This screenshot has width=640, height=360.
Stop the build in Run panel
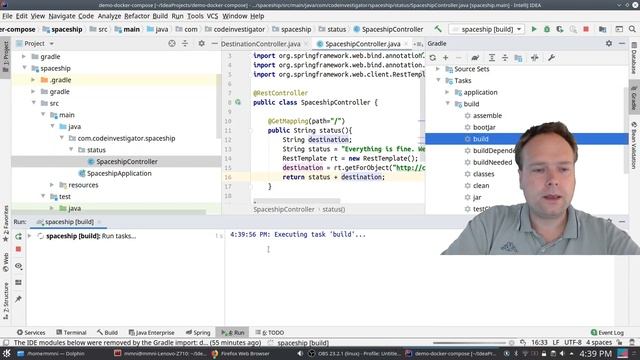click(x=18, y=249)
